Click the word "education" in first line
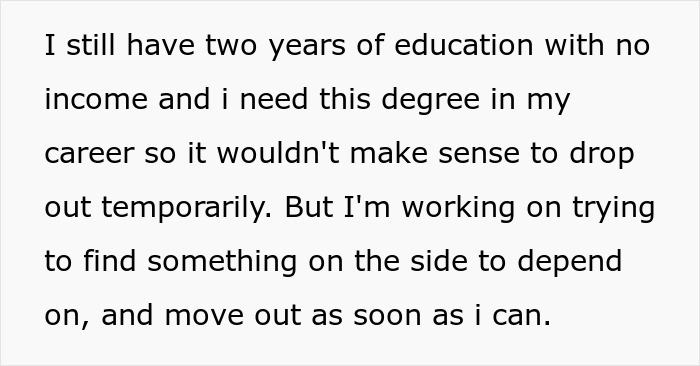The height and width of the screenshot is (366, 700). (x=464, y=45)
